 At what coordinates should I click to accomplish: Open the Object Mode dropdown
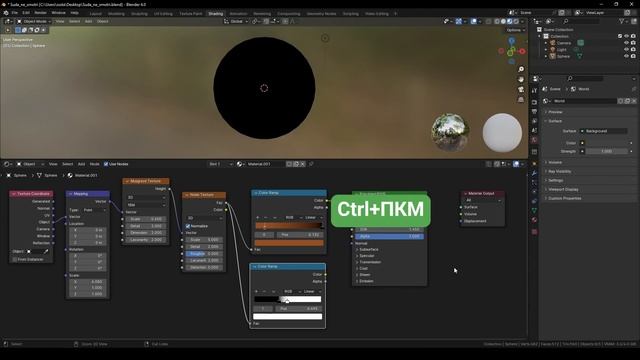coord(34,21)
